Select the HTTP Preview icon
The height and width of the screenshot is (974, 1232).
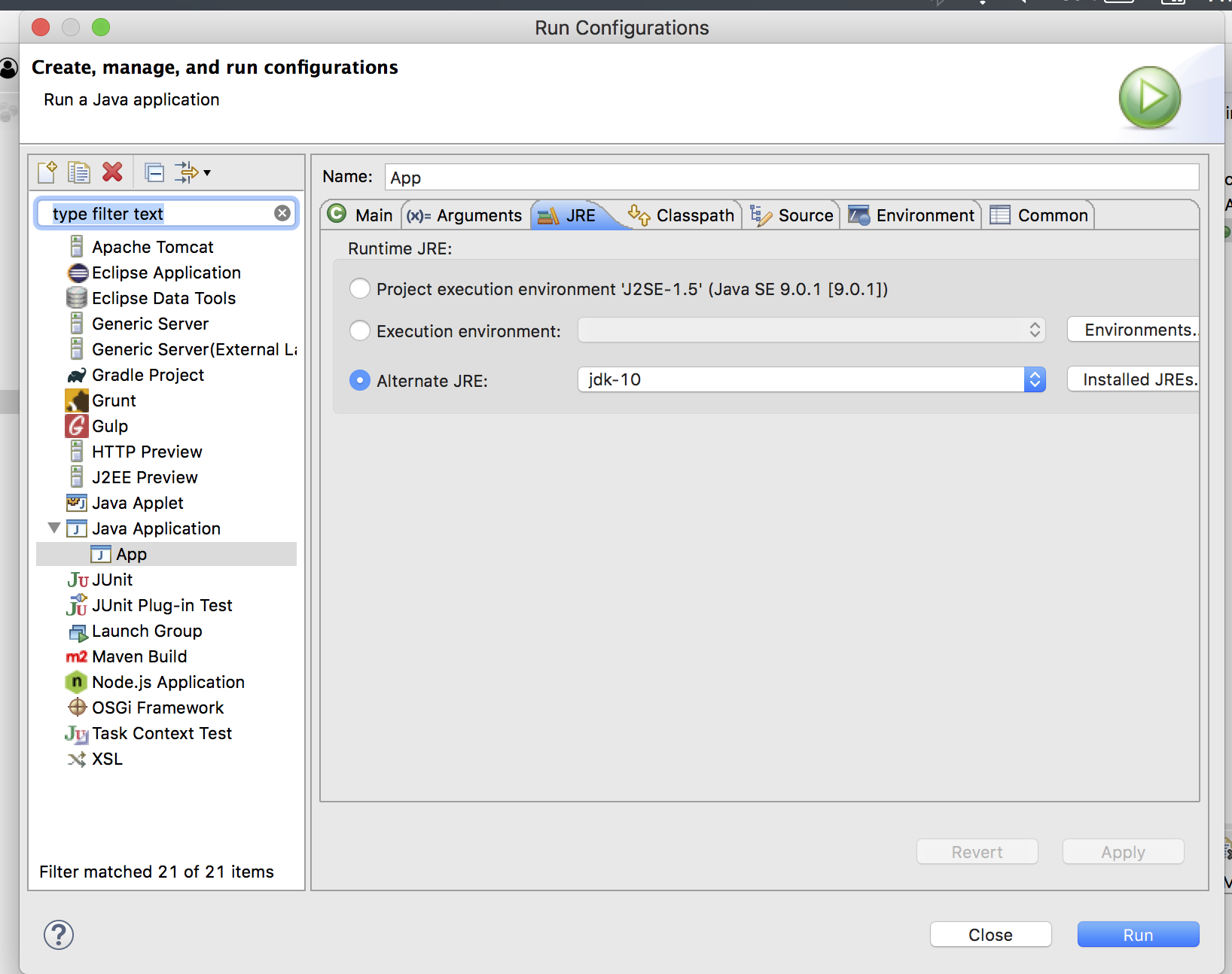tap(77, 451)
